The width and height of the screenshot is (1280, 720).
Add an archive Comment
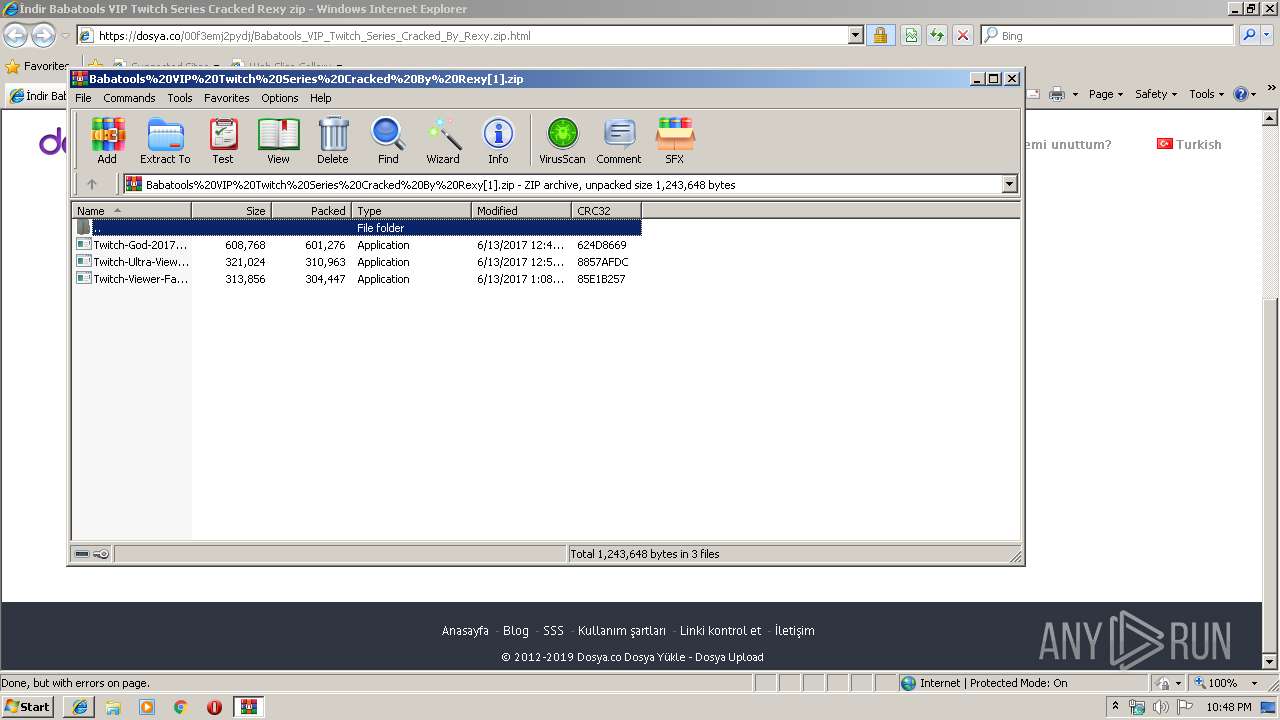(x=619, y=140)
